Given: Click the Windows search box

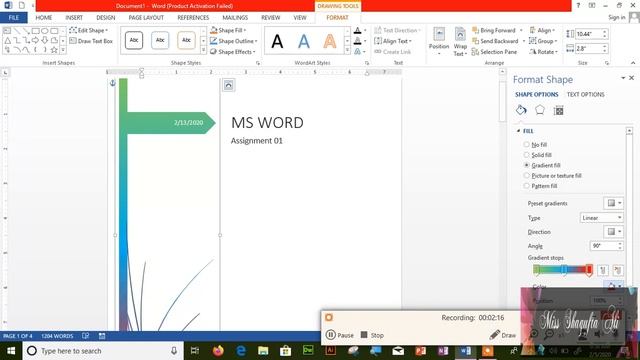Looking at the screenshot, I should click(102, 351).
